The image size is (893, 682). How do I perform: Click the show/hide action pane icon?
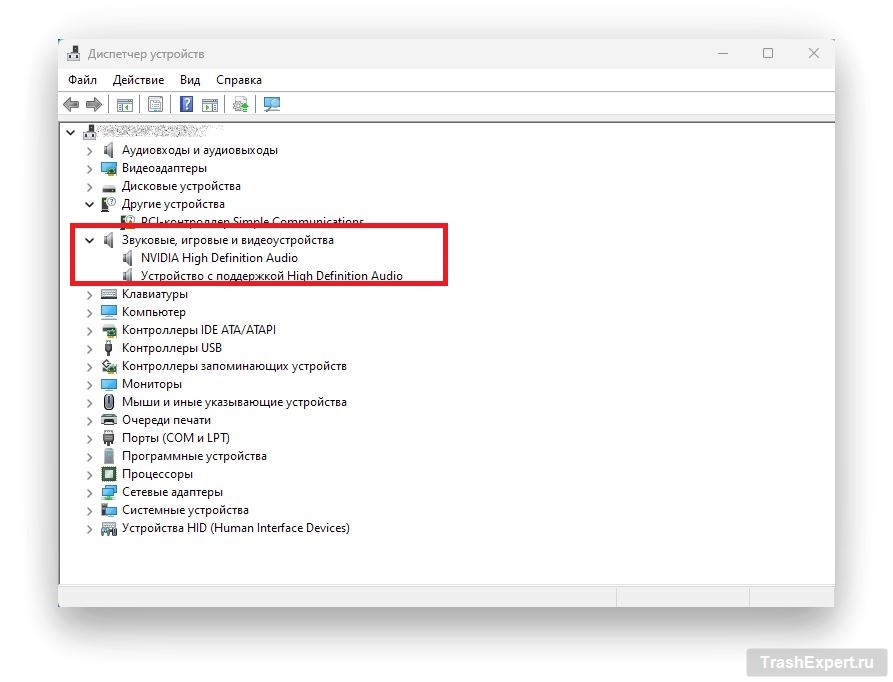[x=210, y=105]
